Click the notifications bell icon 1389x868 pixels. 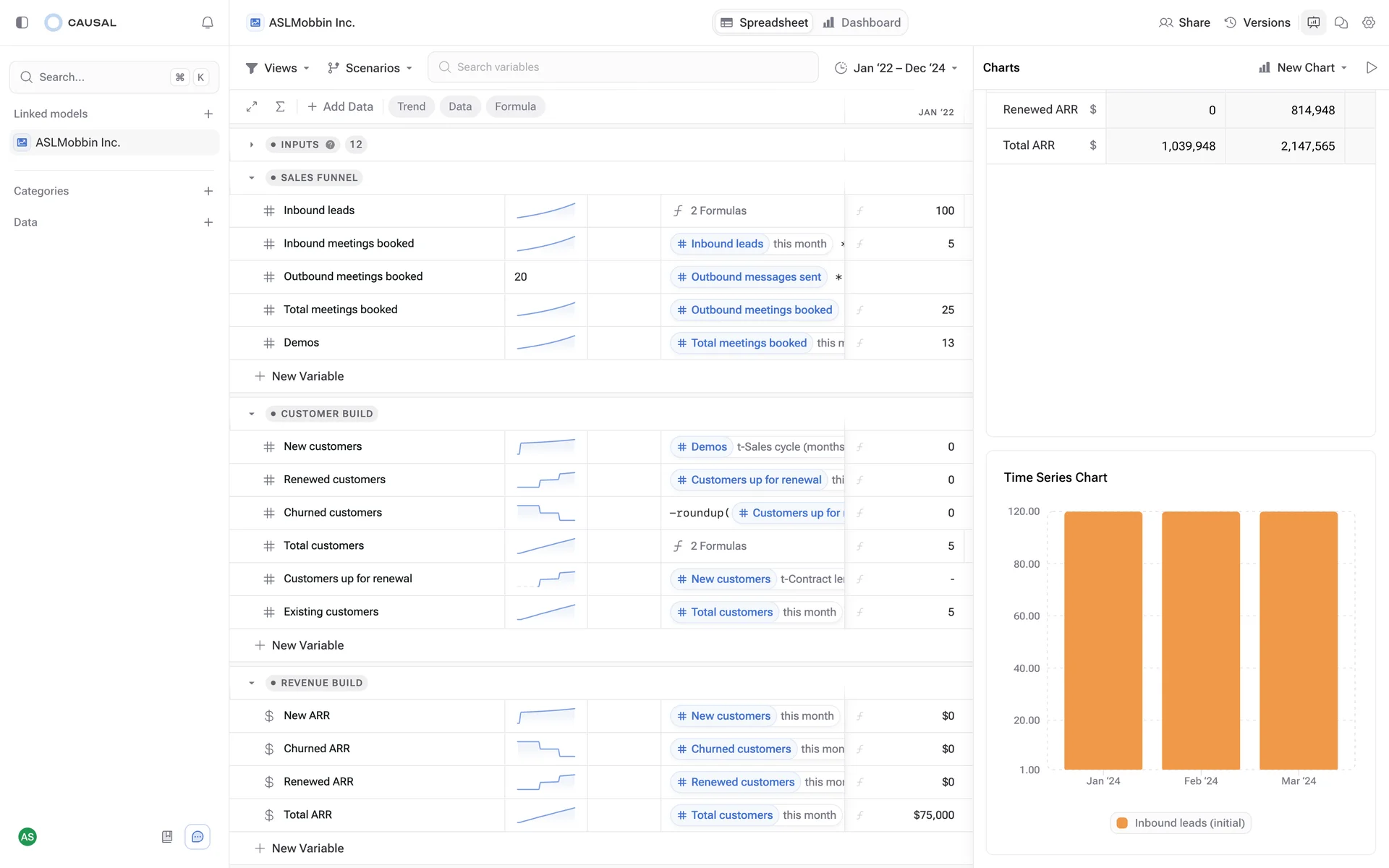(208, 22)
